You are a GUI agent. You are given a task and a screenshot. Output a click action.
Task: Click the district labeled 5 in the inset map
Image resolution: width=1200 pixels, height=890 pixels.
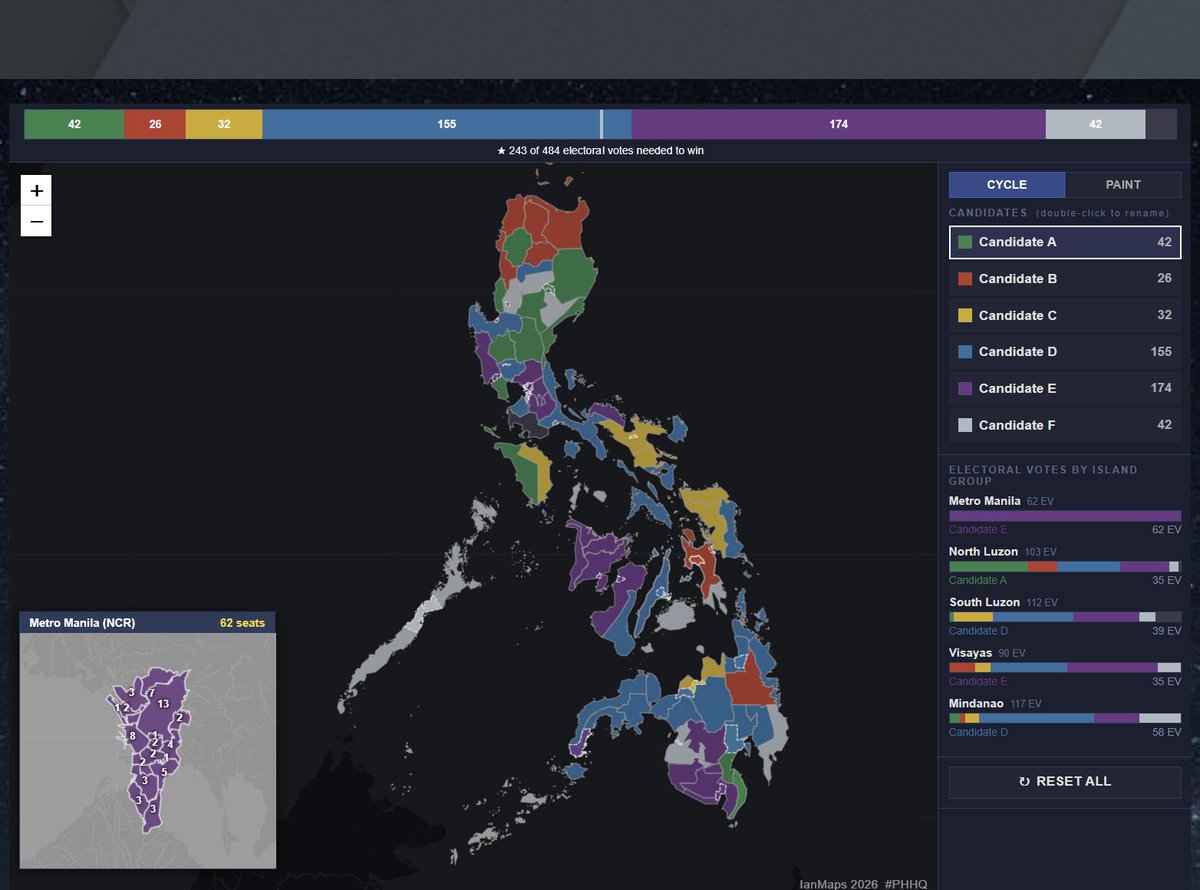(164, 772)
